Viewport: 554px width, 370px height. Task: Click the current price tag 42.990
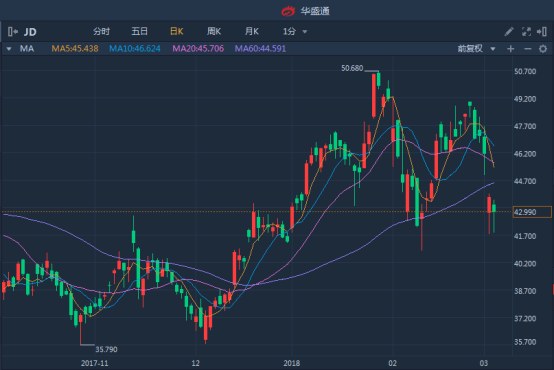point(532,212)
